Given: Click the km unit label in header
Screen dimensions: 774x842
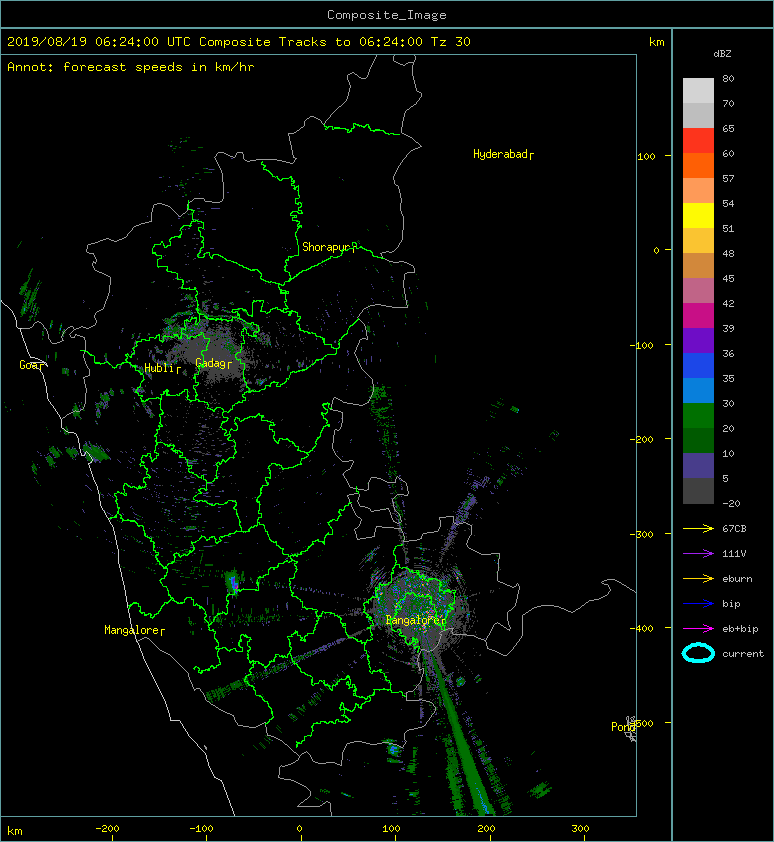Looking at the screenshot, I should click(x=656, y=42).
